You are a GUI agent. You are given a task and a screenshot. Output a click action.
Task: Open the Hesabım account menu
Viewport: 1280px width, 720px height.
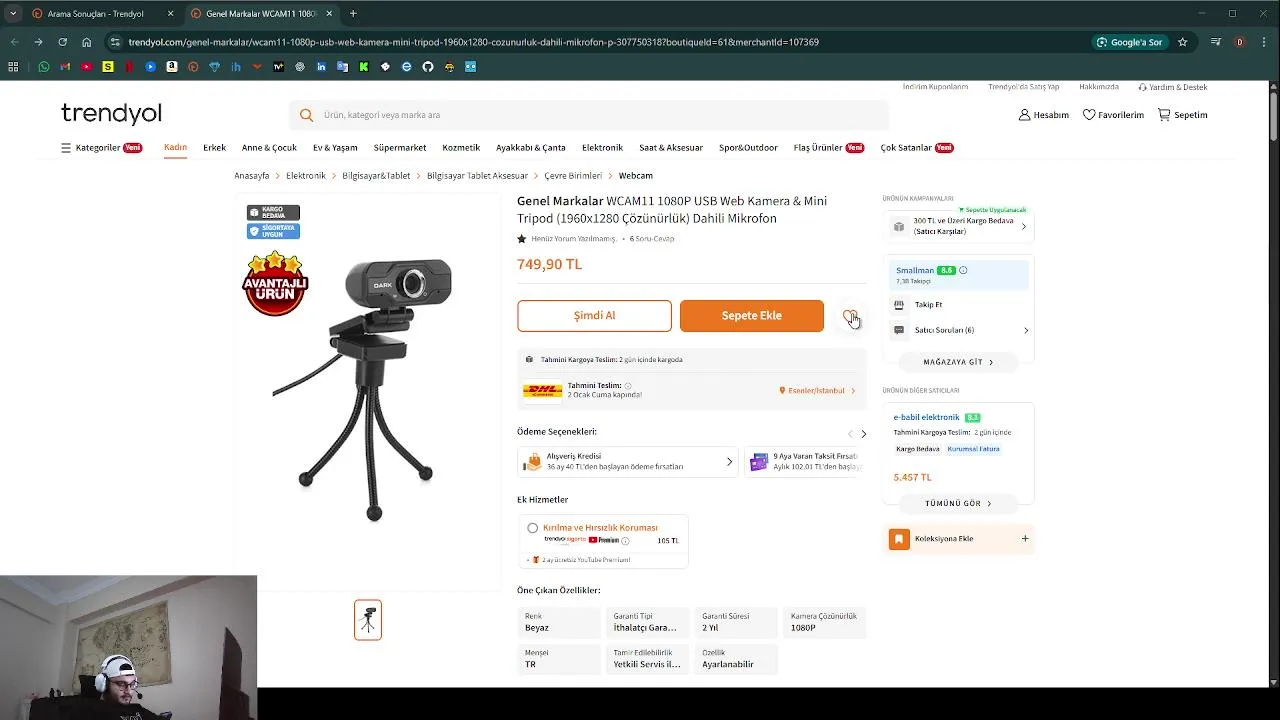click(1043, 115)
